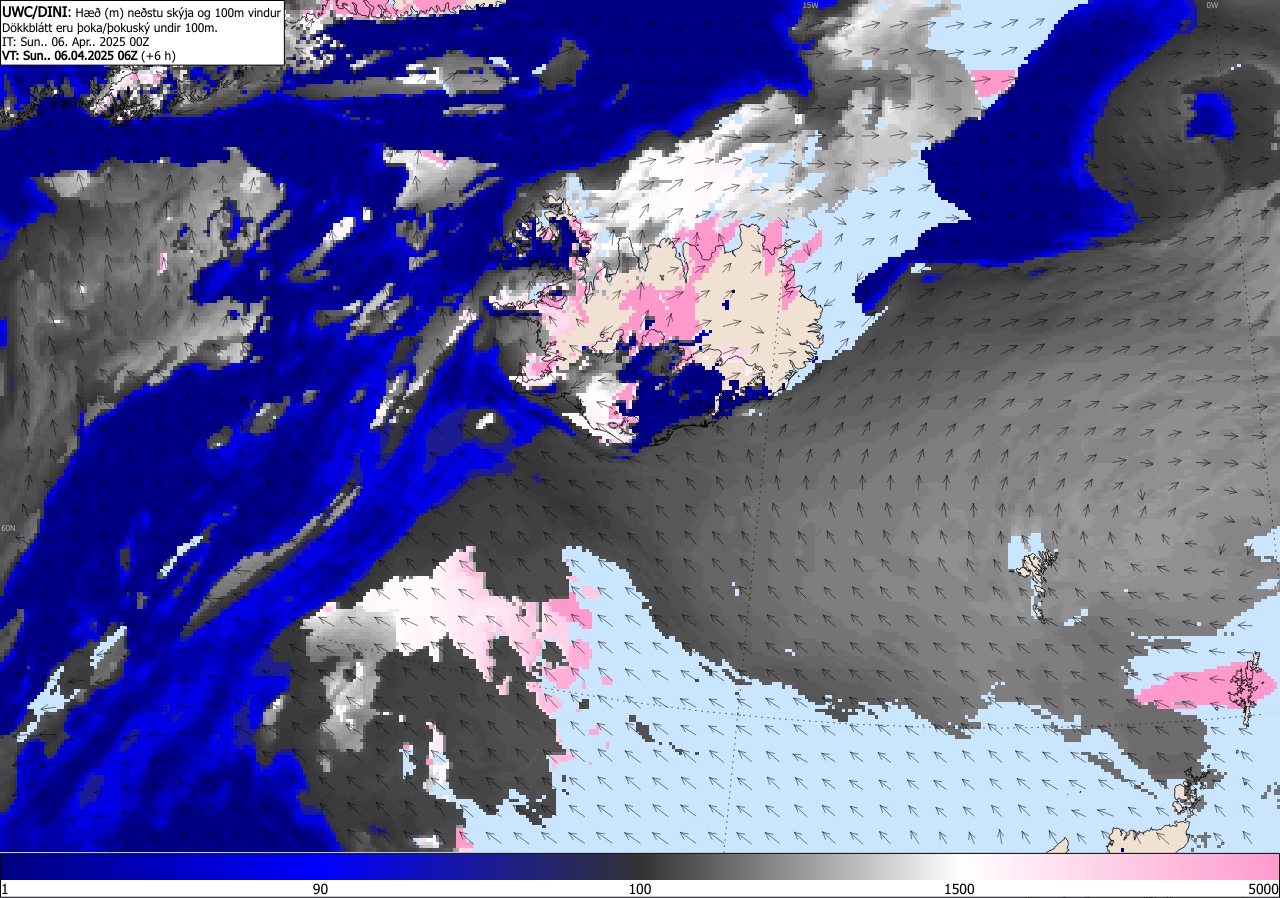The image size is (1280, 898).
Task: Click the color scale at value 90
Action: click(x=320, y=889)
